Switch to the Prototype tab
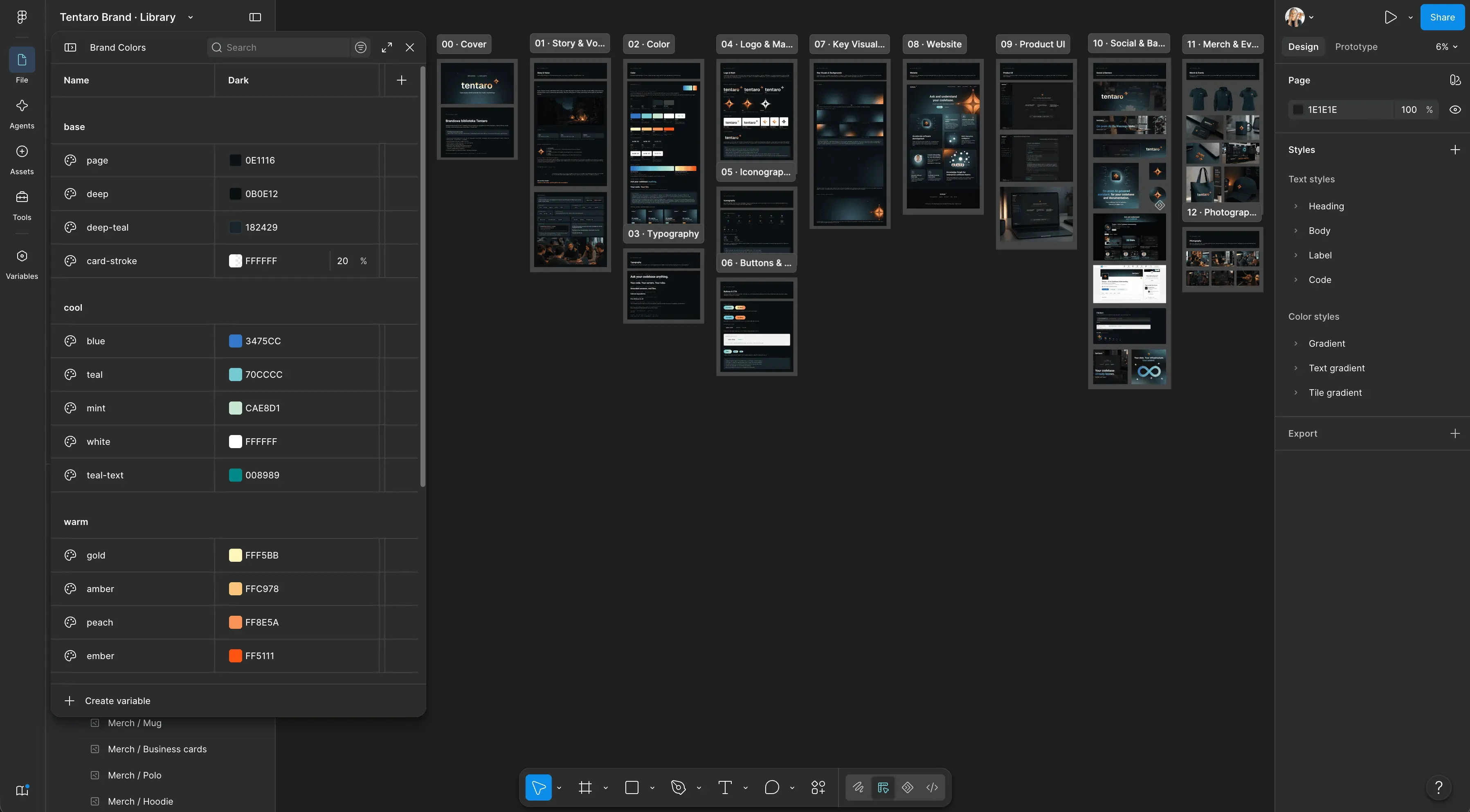Image resolution: width=1470 pixels, height=812 pixels. (1356, 47)
